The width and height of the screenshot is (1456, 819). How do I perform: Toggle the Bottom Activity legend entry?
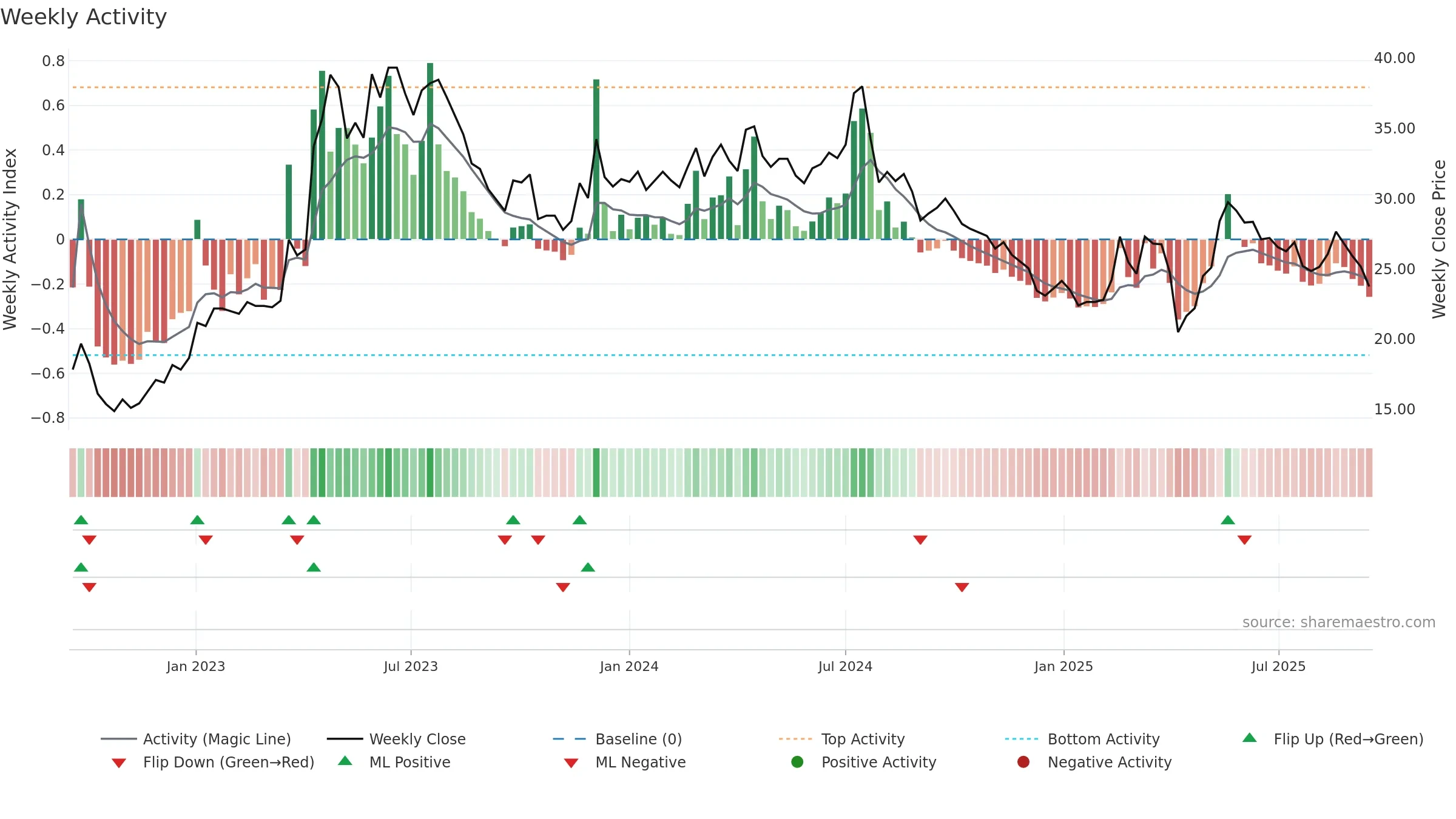coord(1082,739)
